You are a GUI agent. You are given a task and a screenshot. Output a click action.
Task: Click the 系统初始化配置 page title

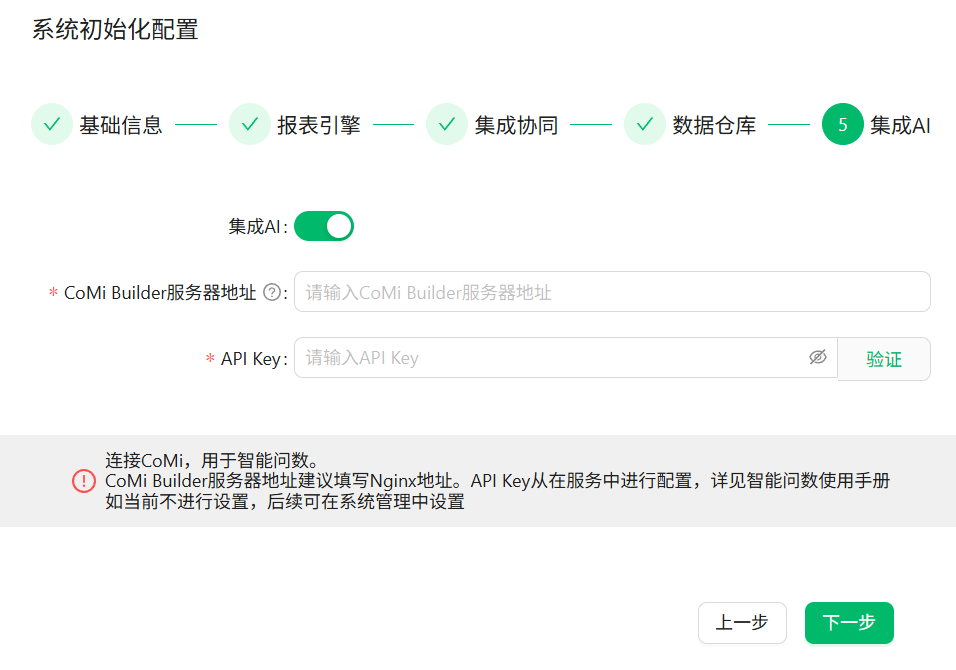point(115,29)
